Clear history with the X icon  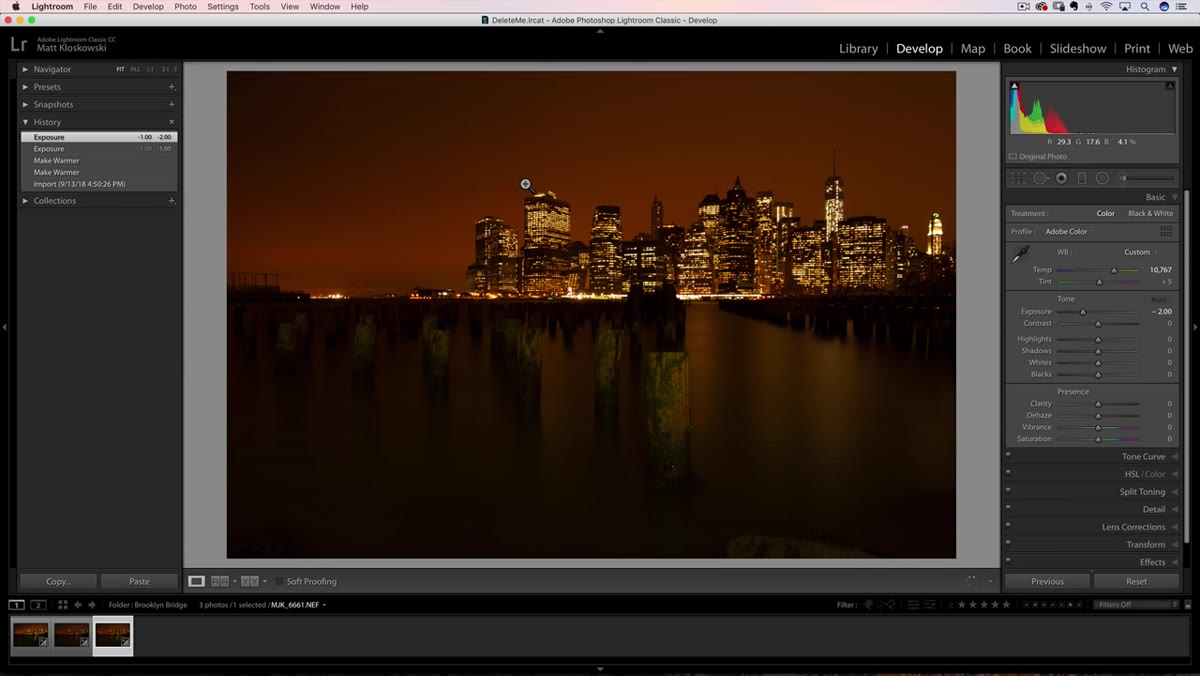pos(171,122)
